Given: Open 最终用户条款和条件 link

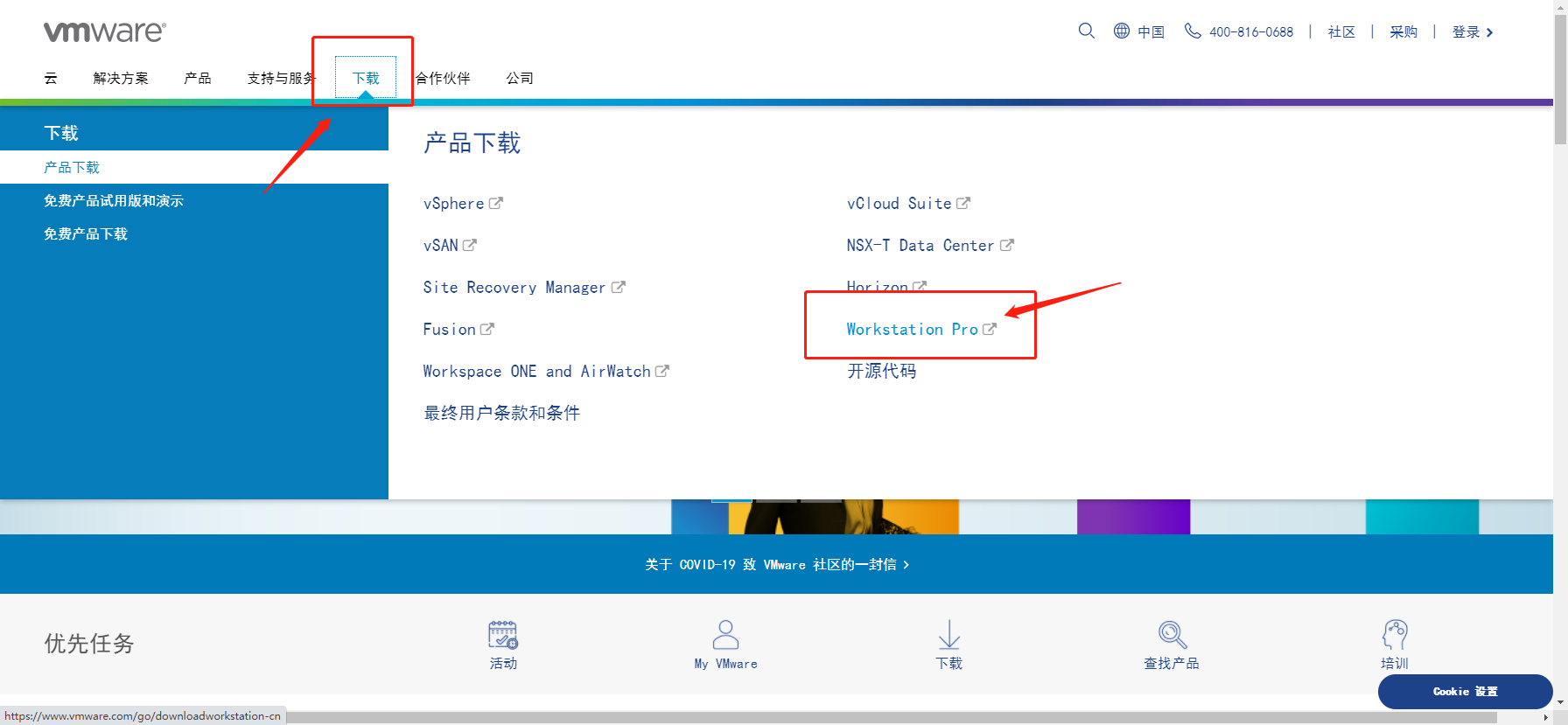Looking at the screenshot, I should 502,413.
